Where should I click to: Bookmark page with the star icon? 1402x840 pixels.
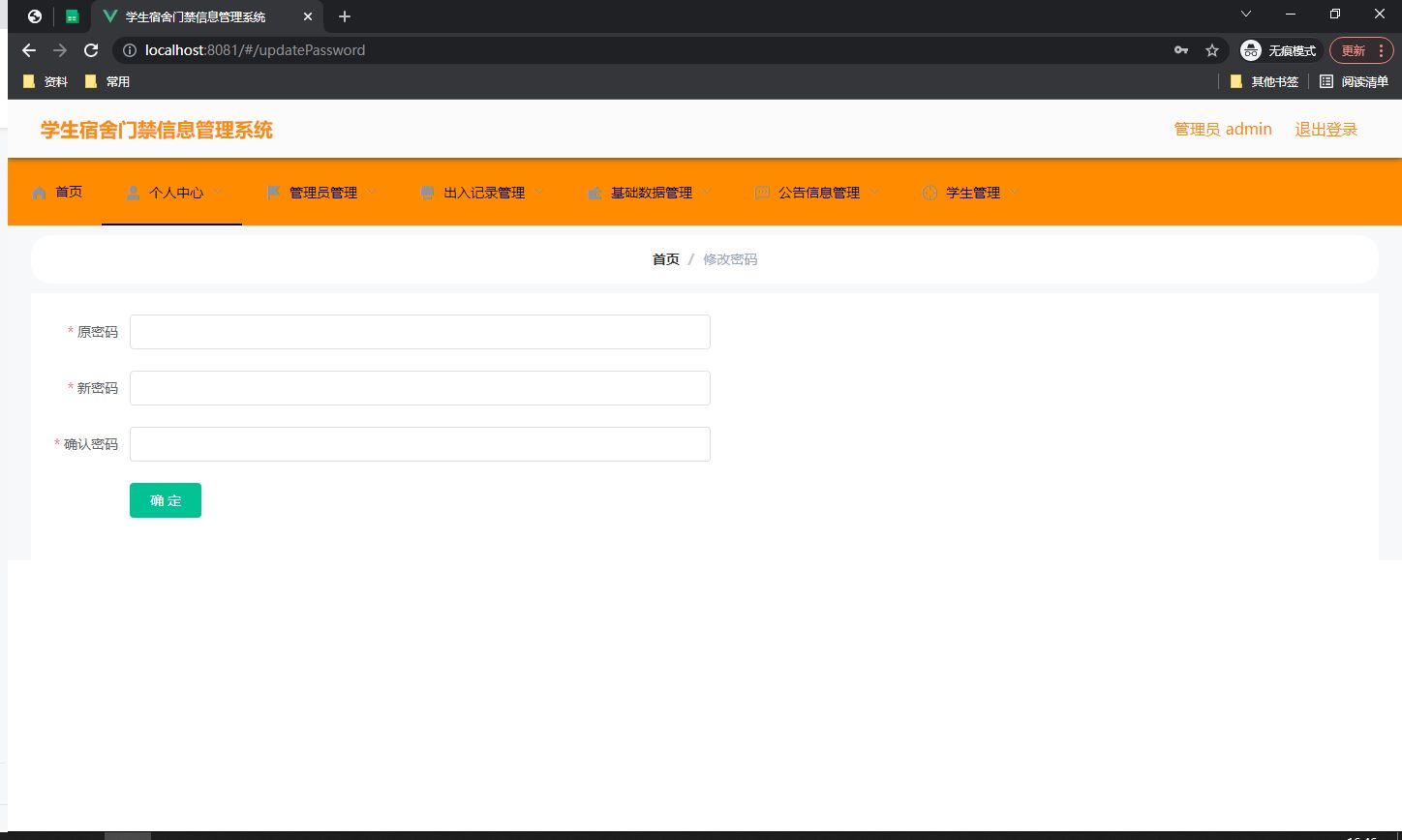[1211, 50]
